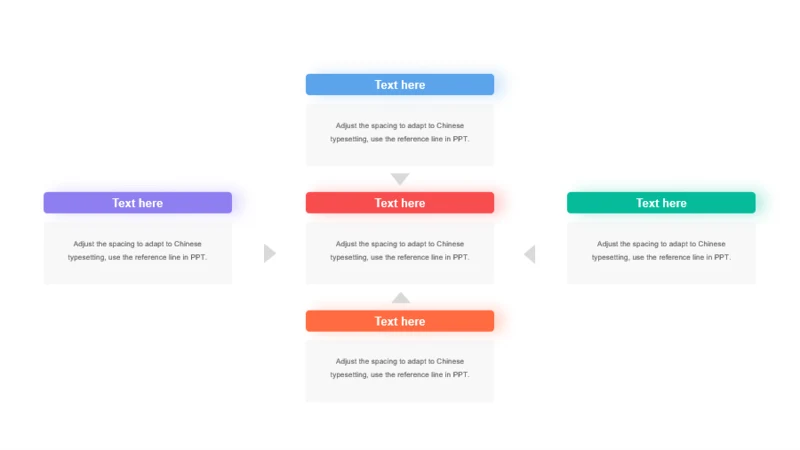Screen dimensions: 800x450
Task: Click the word Text in the red header
Action: click(386, 203)
